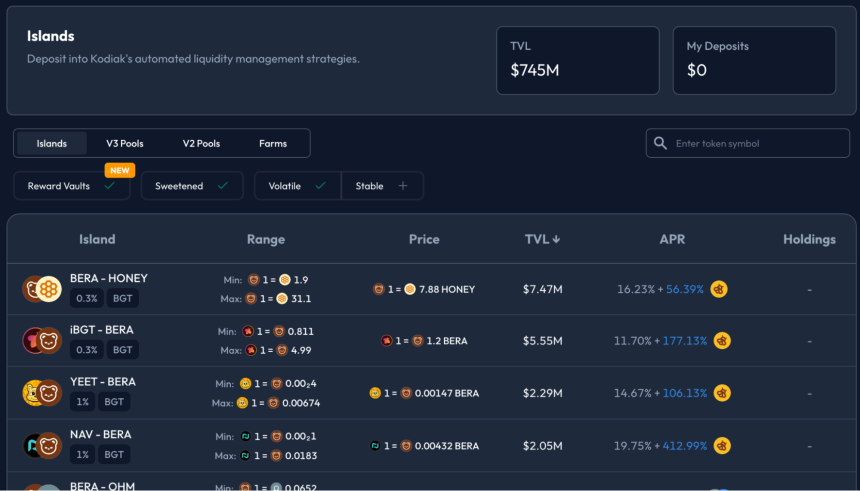
Task: Click the Range column header
Action: coord(265,239)
